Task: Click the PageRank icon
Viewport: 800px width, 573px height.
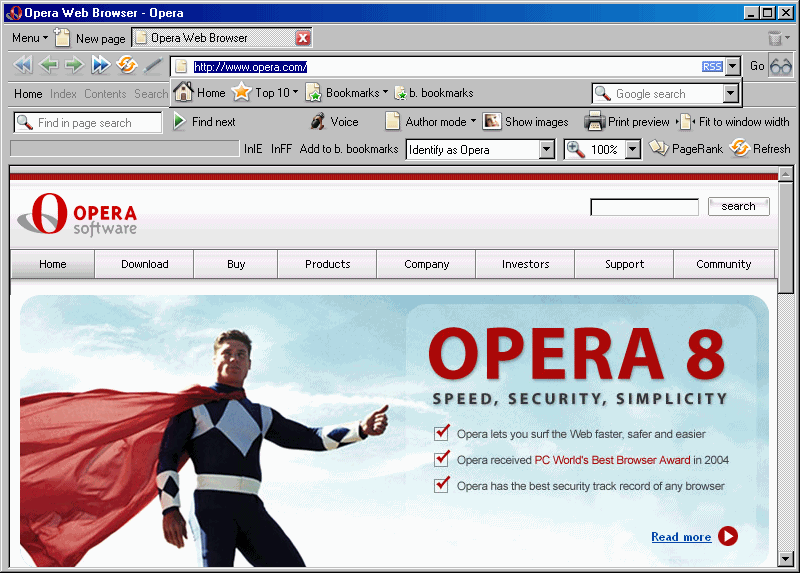Action: click(659, 148)
